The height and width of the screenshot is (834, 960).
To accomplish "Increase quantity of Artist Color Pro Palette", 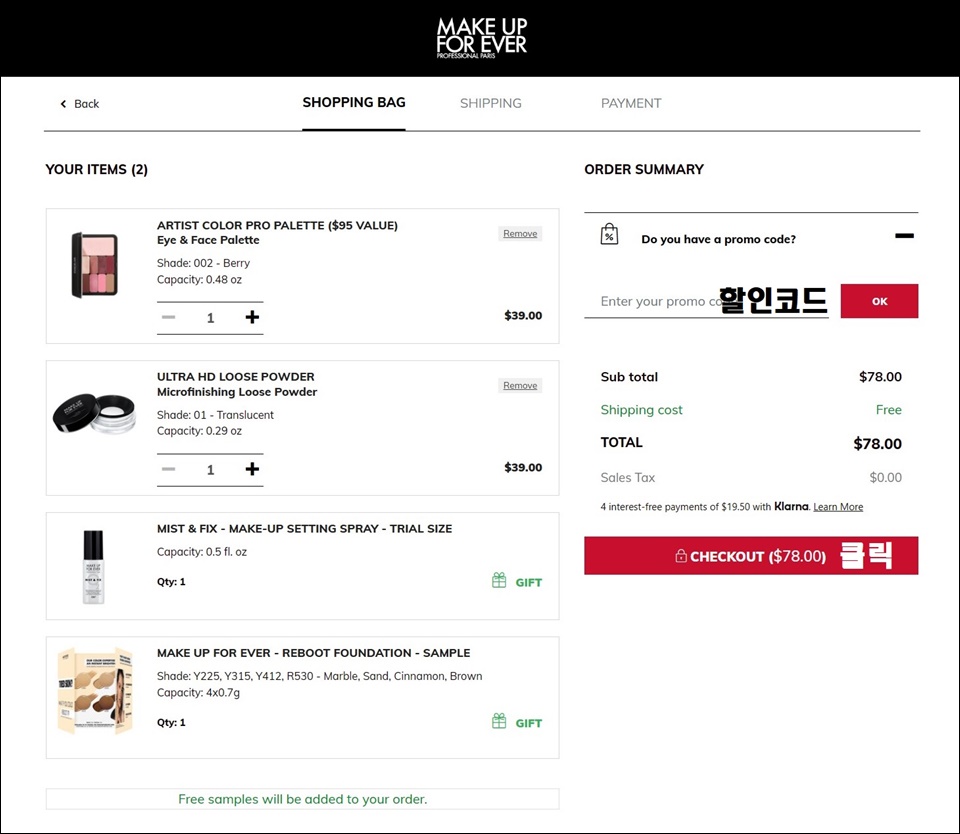I will click(x=252, y=318).
